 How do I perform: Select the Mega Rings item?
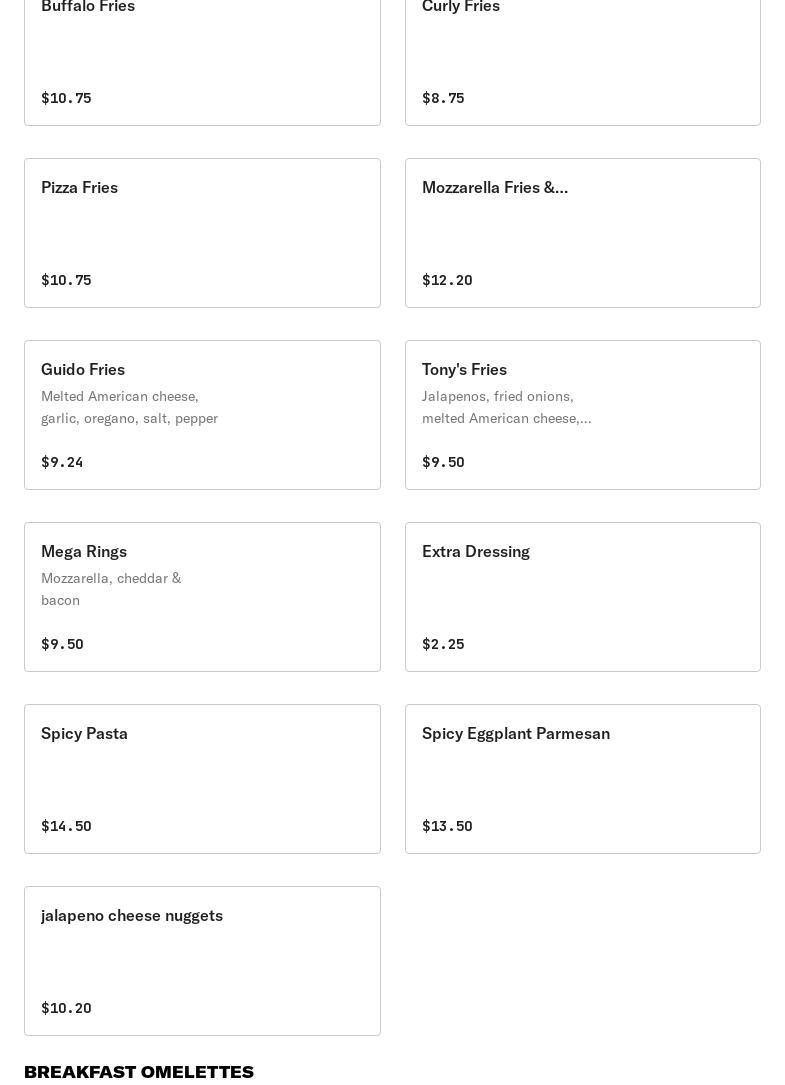point(202,597)
